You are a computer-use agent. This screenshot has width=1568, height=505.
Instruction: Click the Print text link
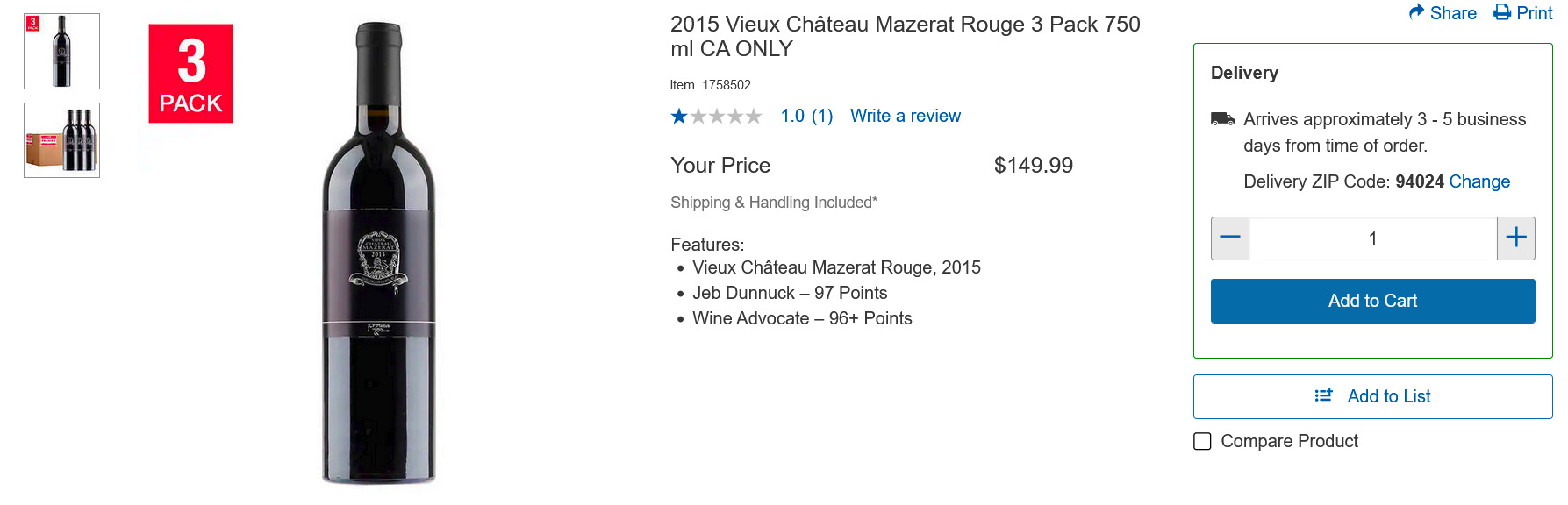pos(1534,13)
